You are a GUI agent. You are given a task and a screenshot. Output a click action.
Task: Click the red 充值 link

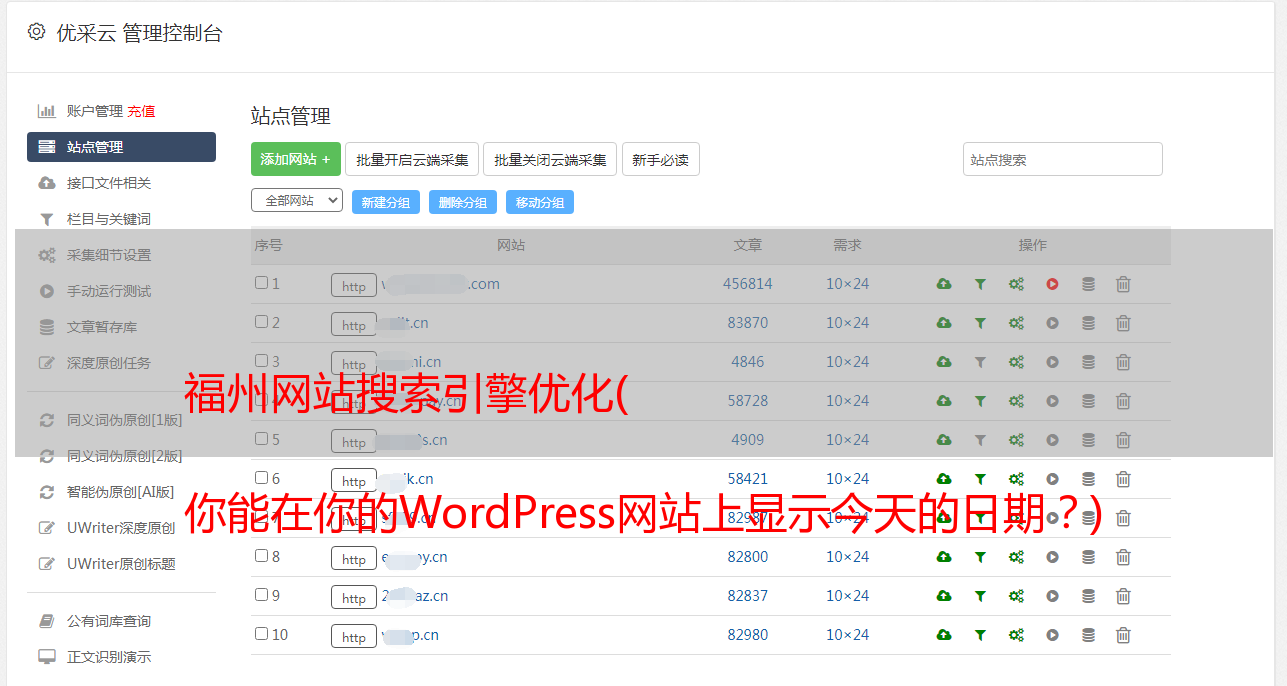point(141,111)
